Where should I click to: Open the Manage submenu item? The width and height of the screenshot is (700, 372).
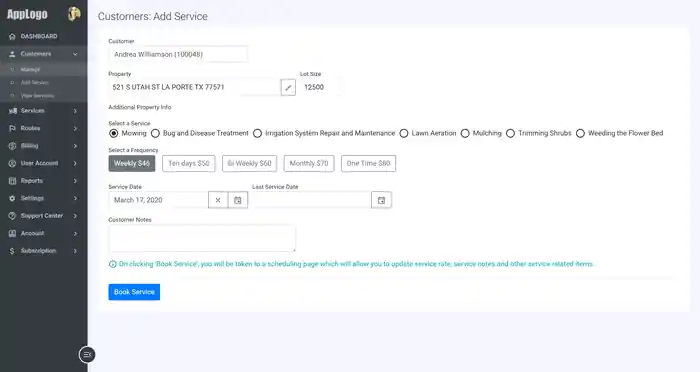coord(30,70)
